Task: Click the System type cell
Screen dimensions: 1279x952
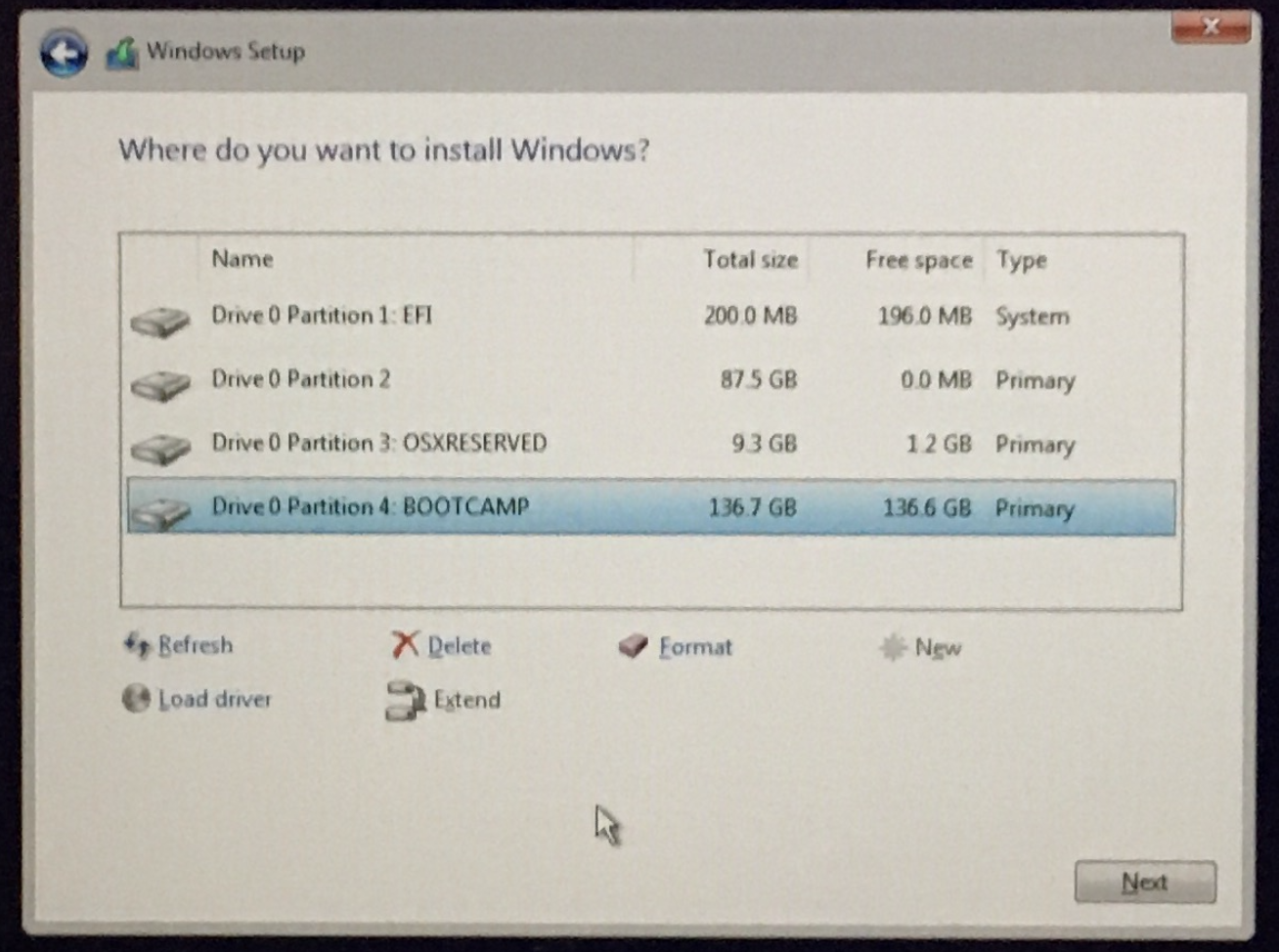Action: (1033, 317)
